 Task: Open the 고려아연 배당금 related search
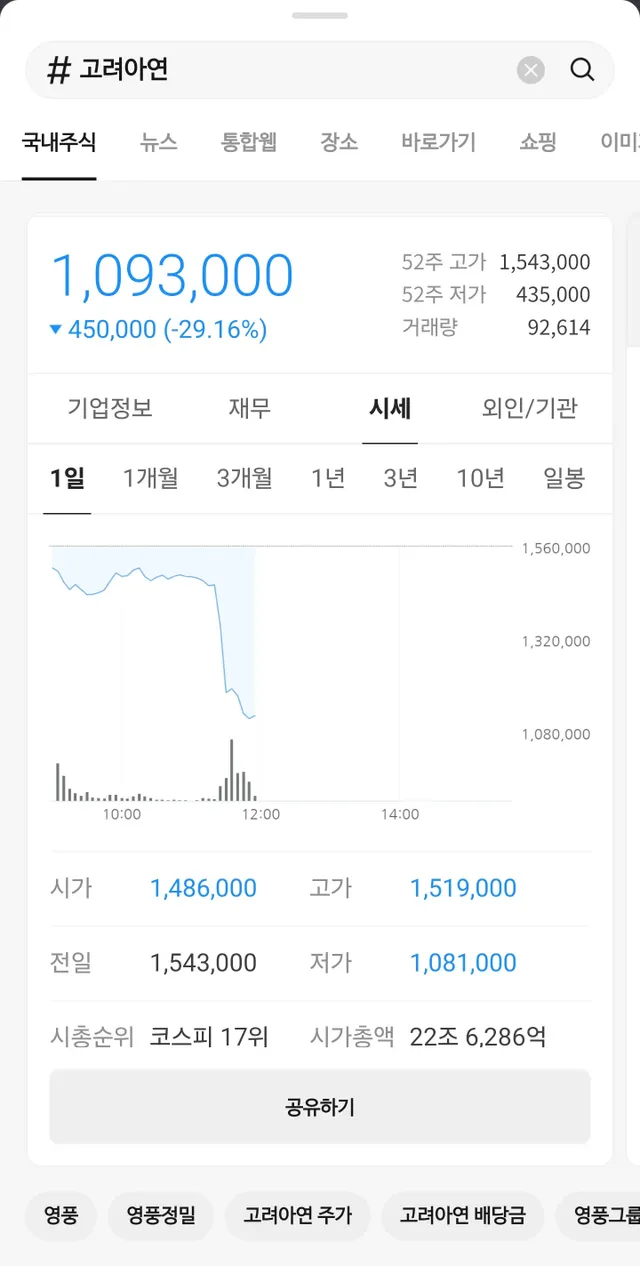click(463, 1216)
